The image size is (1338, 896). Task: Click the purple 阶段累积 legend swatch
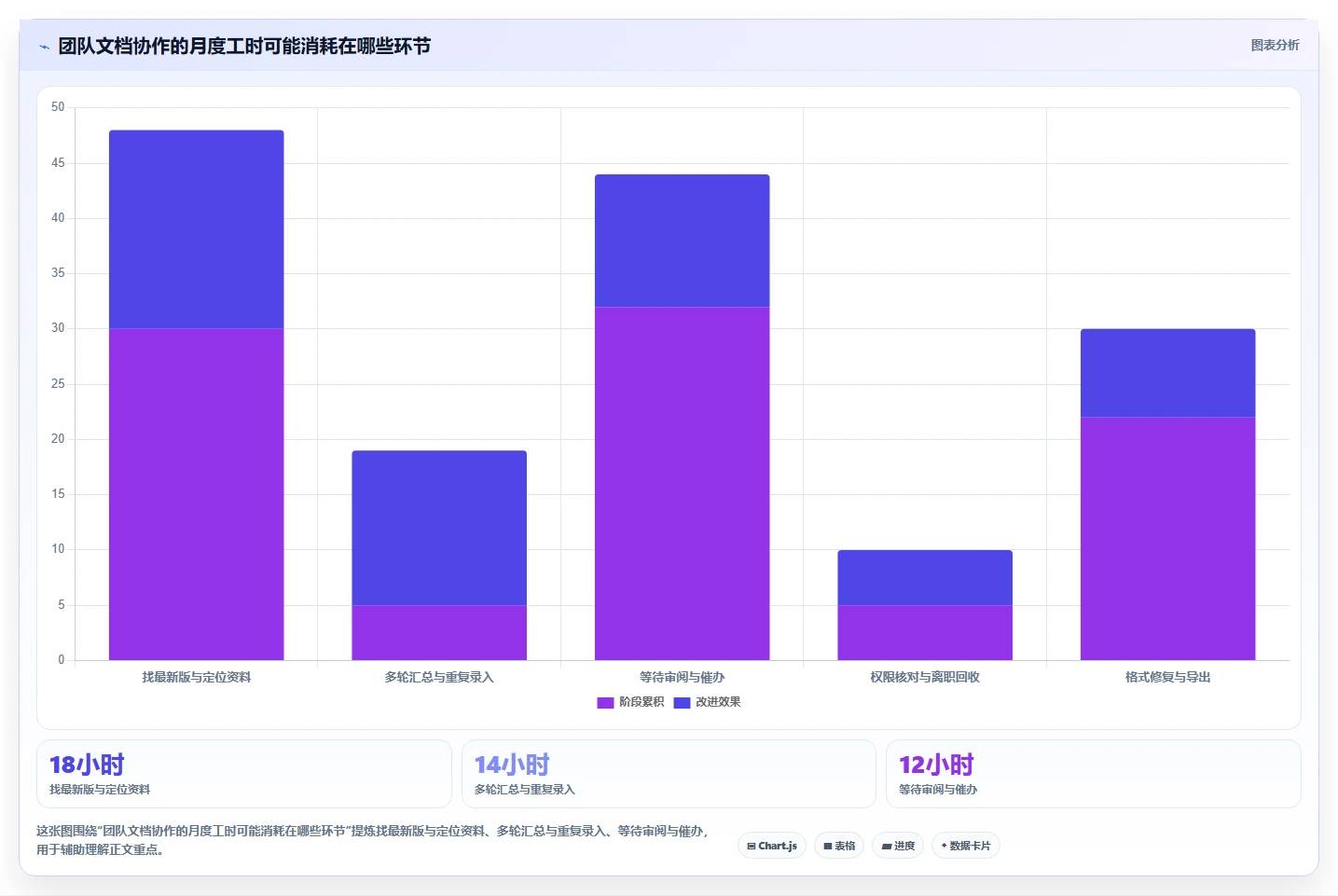click(x=605, y=702)
